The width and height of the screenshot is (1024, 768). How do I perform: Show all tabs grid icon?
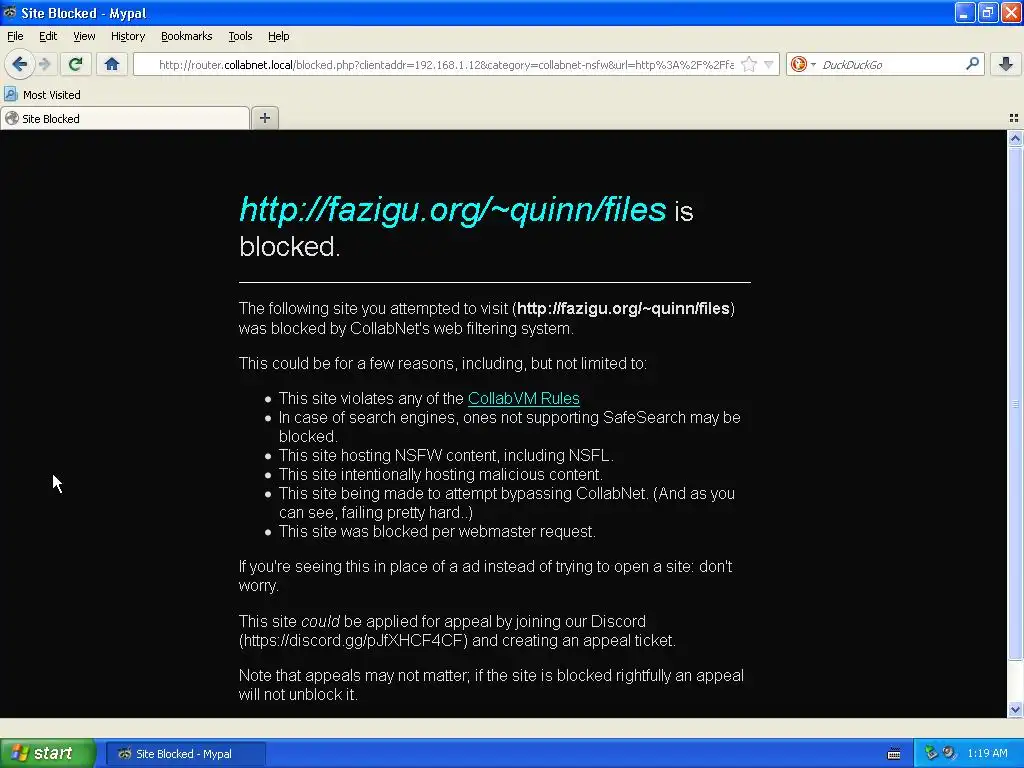(1014, 118)
